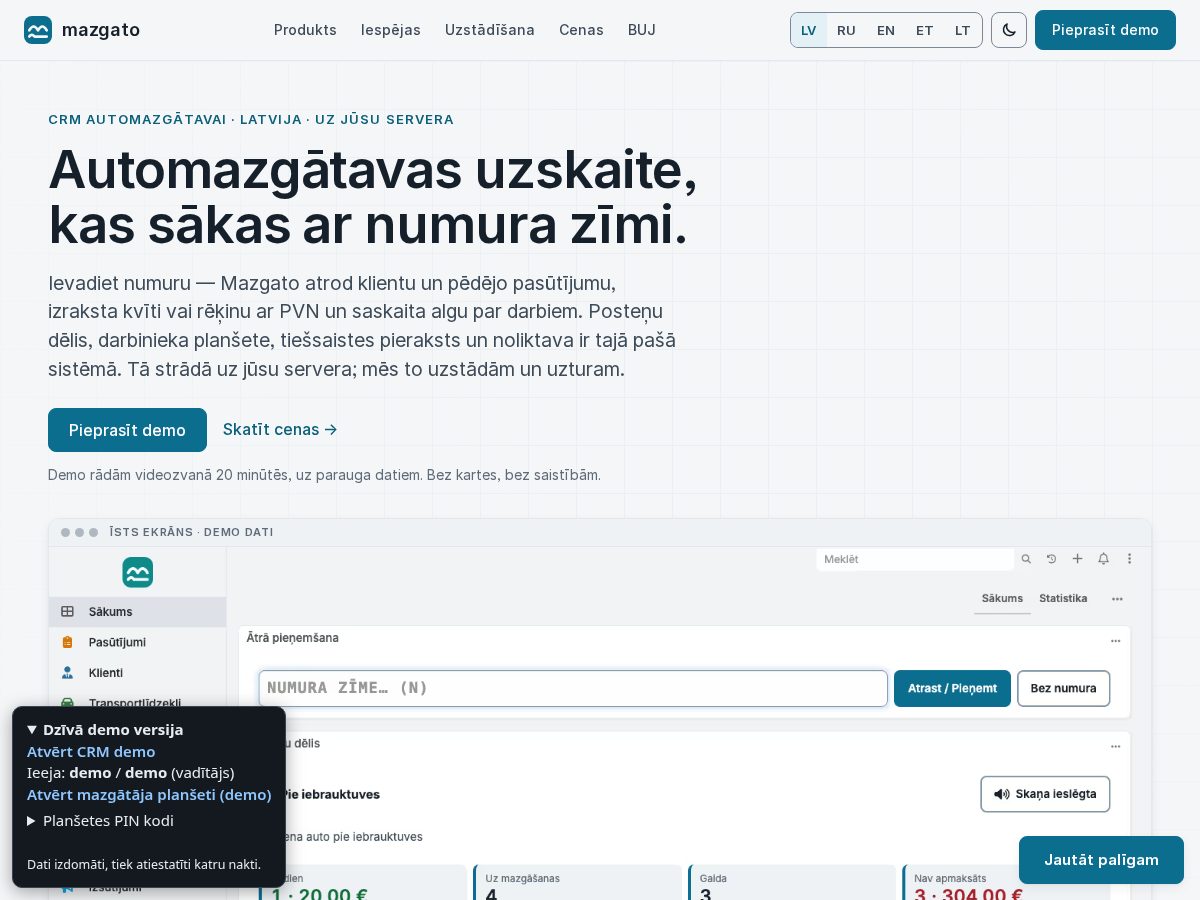Follow the Atvērt mazgātāja planšeti (demo) link
The height and width of the screenshot is (900, 1200).
(149, 795)
